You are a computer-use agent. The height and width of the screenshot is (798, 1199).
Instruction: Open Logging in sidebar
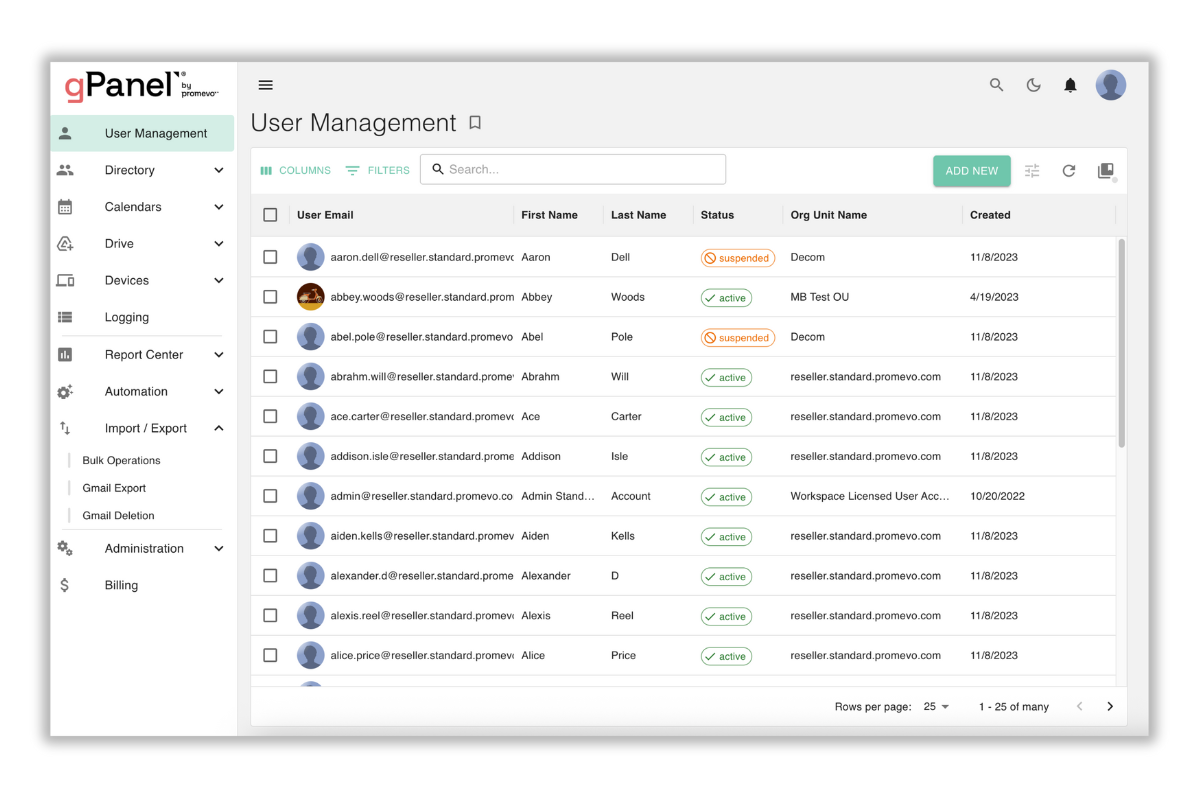(x=142, y=317)
